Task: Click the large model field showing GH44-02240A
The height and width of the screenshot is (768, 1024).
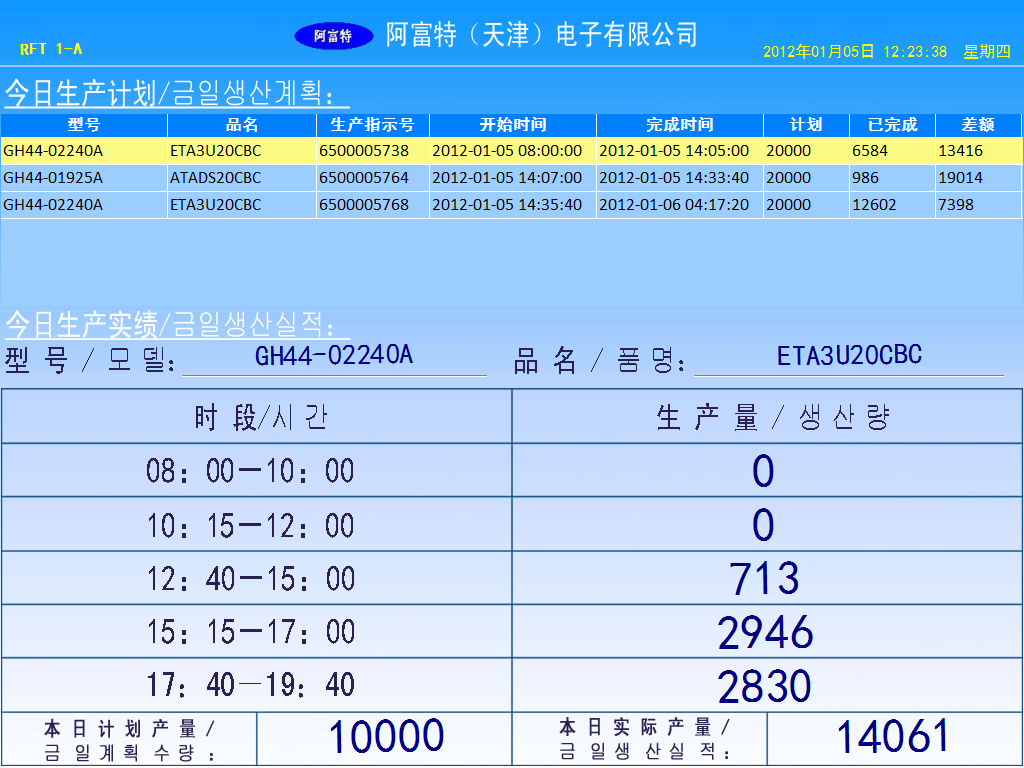Action: [x=334, y=357]
